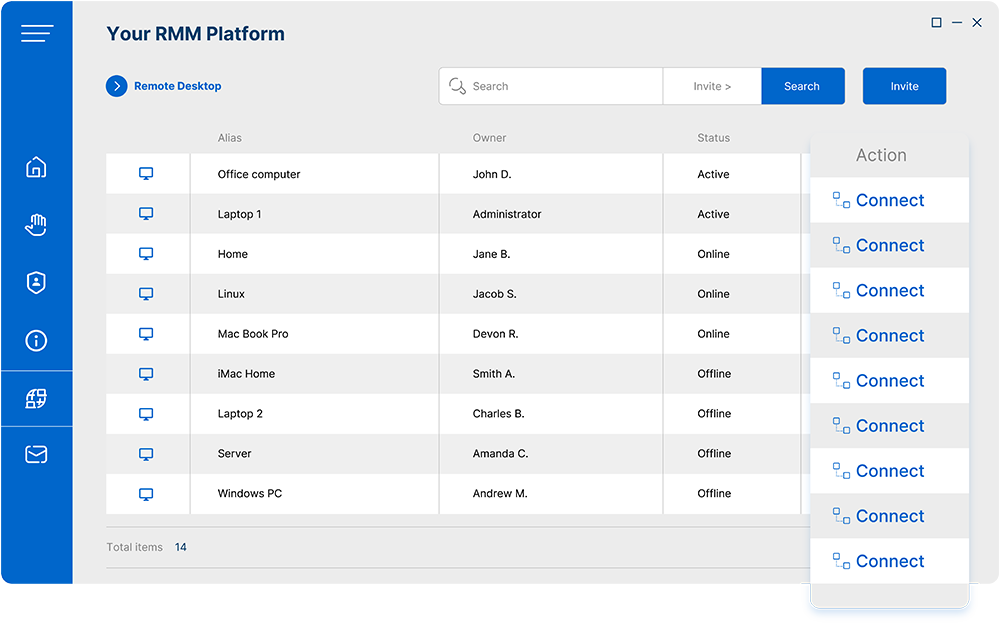Click monitor icon for Mac Book Pro row

coord(146,334)
